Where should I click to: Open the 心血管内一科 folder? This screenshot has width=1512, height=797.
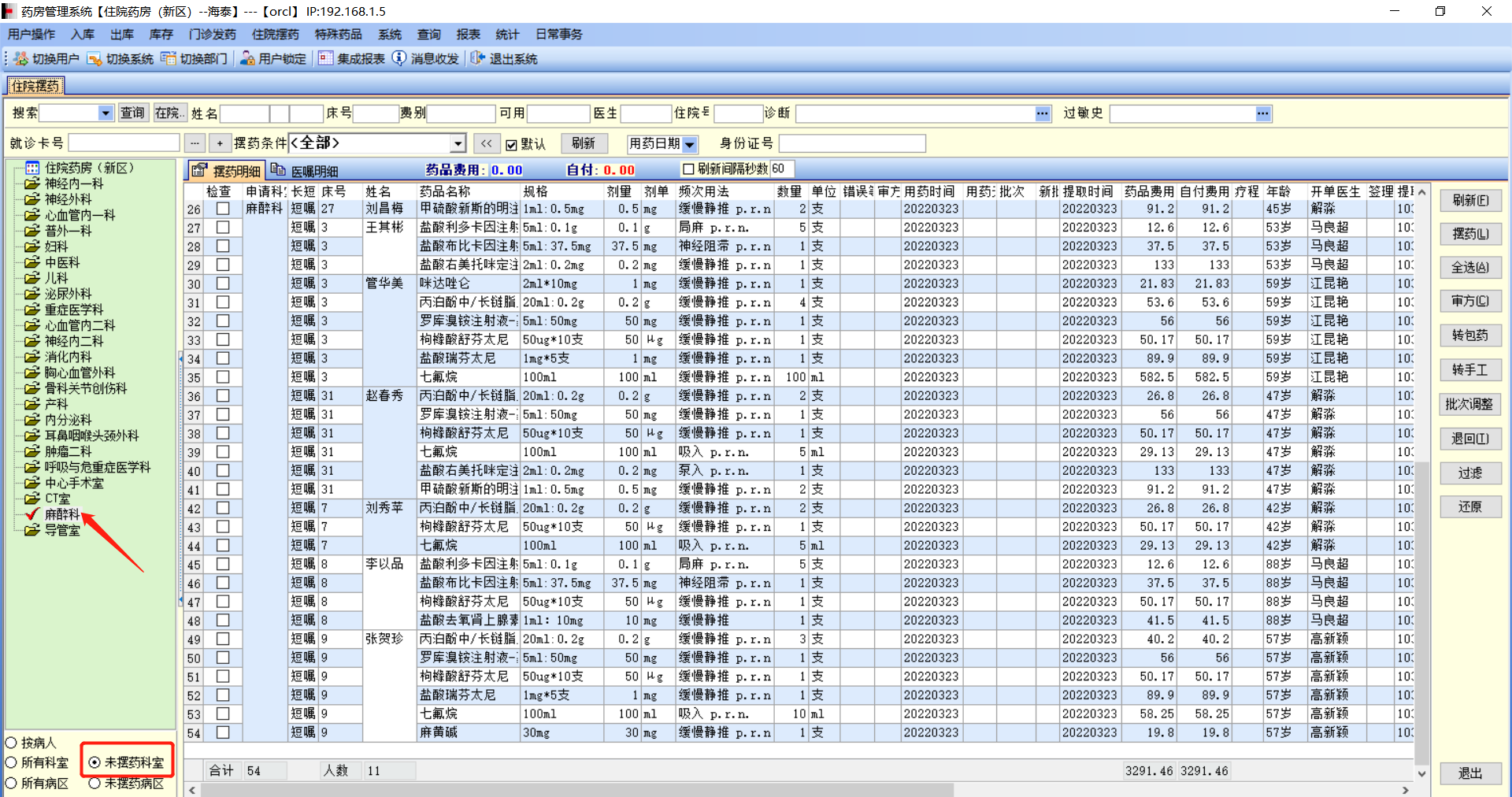click(32, 215)
